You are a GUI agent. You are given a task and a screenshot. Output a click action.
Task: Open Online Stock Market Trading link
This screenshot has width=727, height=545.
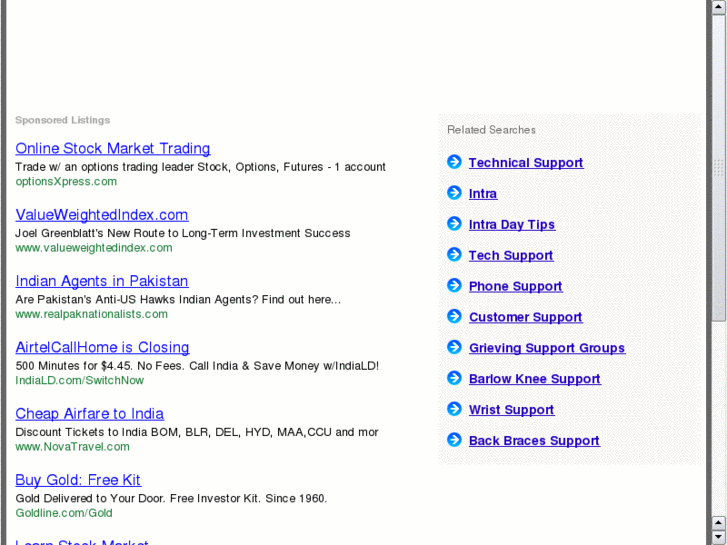(x=113, y=148)
